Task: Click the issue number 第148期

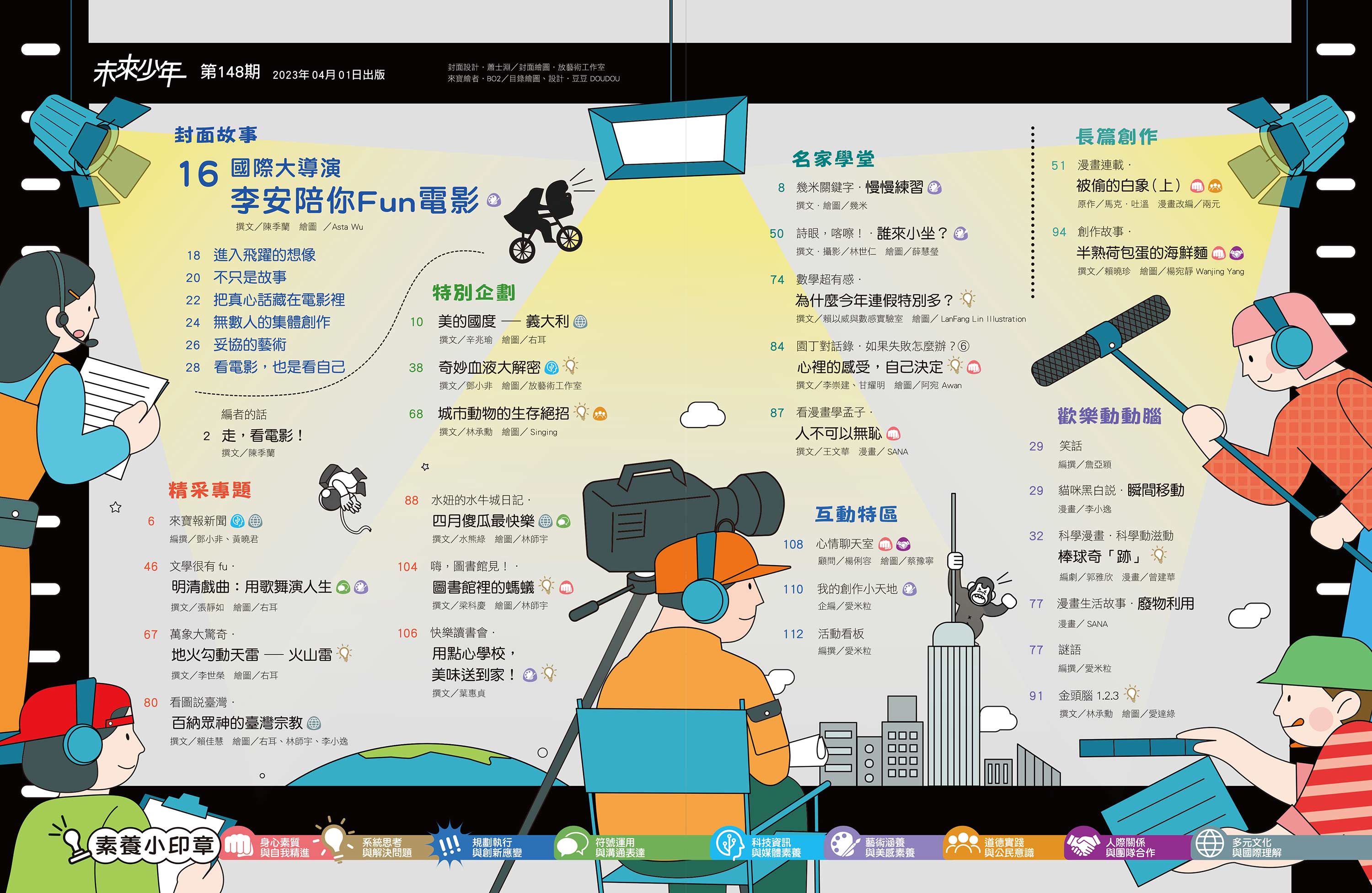Action: click(x=230, y=71)
